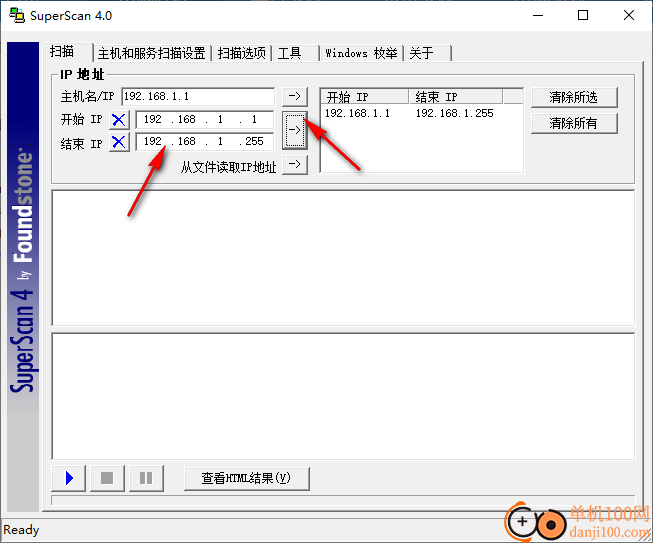Screen dimensions: 653x543
Task: Click the 结束 IP column header
Action: 455,97
